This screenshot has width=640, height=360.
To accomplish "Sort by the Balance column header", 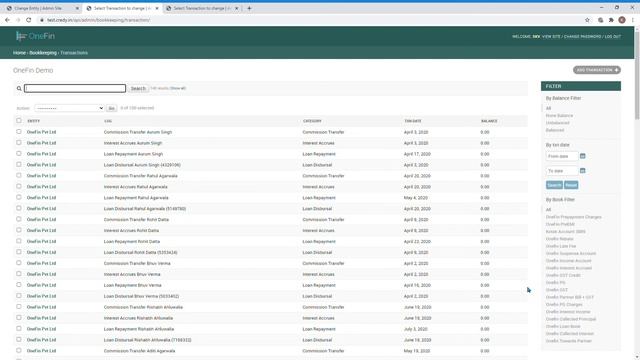I will click(489, 121).
